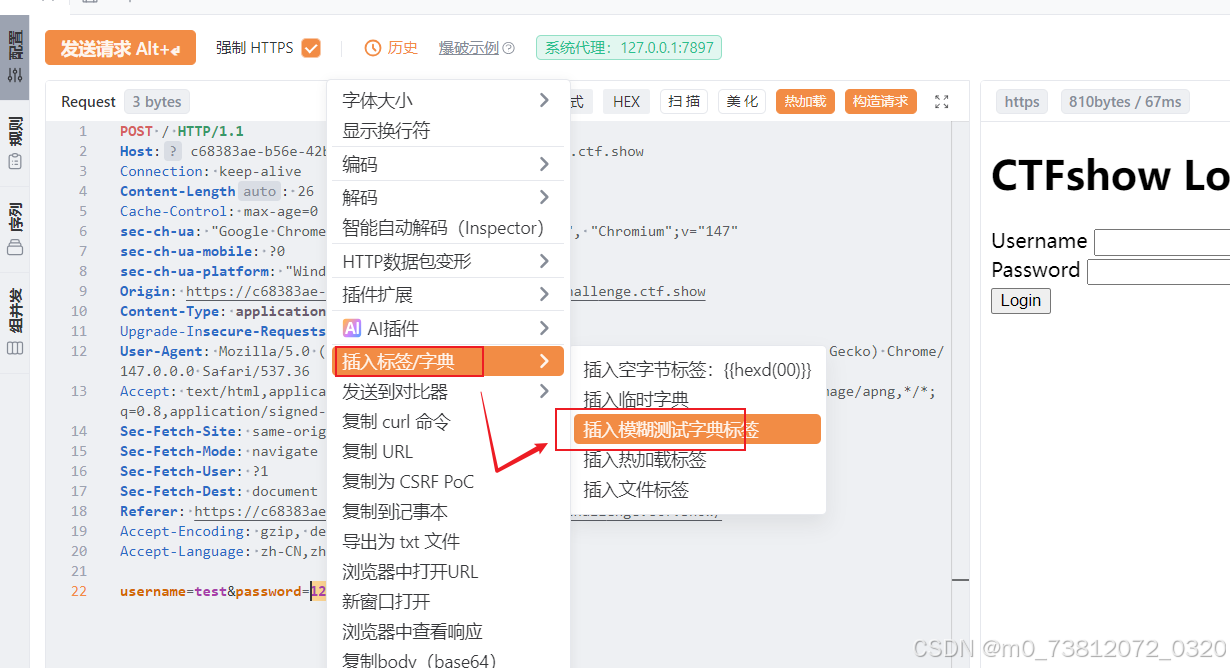Click the 发送请求 button
The width and height of the screenshot is (1230, 668).
(x=120, y=48)
